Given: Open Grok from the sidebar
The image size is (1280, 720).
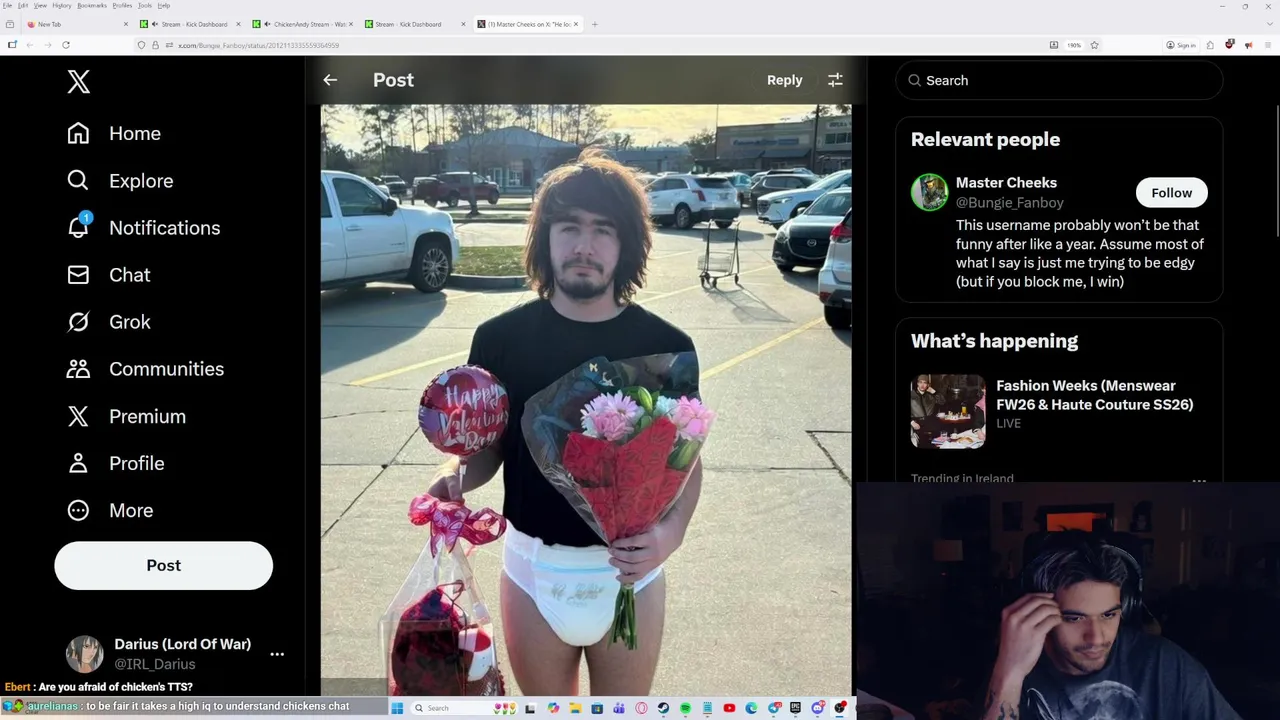Looking at the screenshot, I should click(107, 321).
